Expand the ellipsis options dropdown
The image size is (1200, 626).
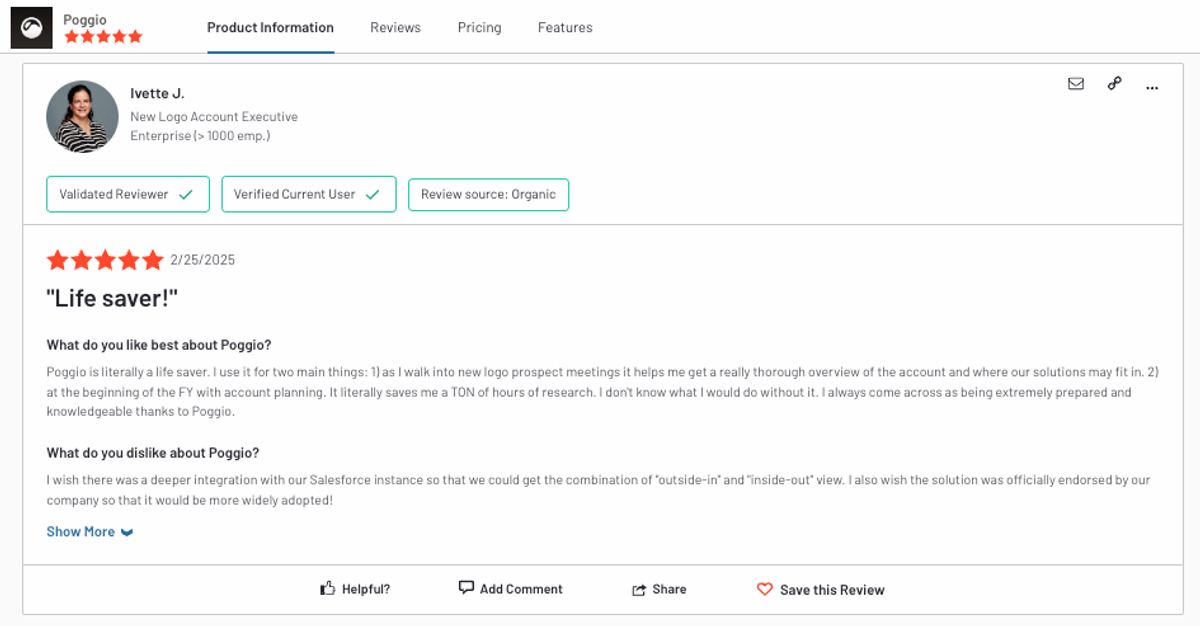point(1151,88)
